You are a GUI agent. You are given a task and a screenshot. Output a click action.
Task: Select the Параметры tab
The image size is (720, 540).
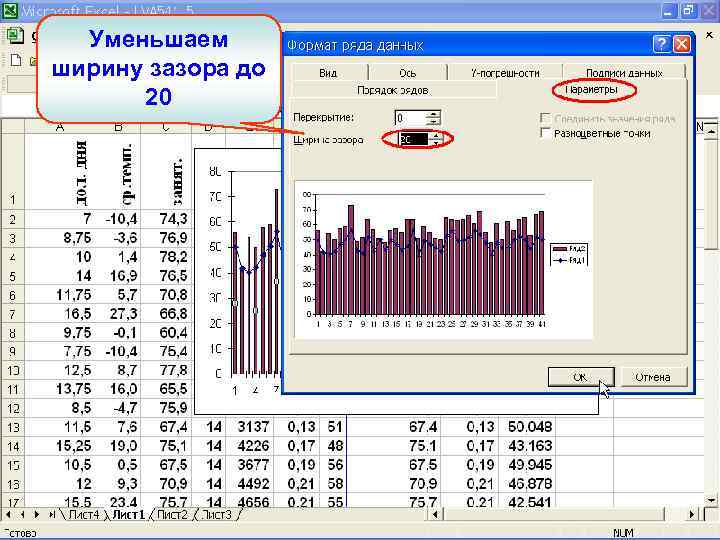[x=593, y=90]
